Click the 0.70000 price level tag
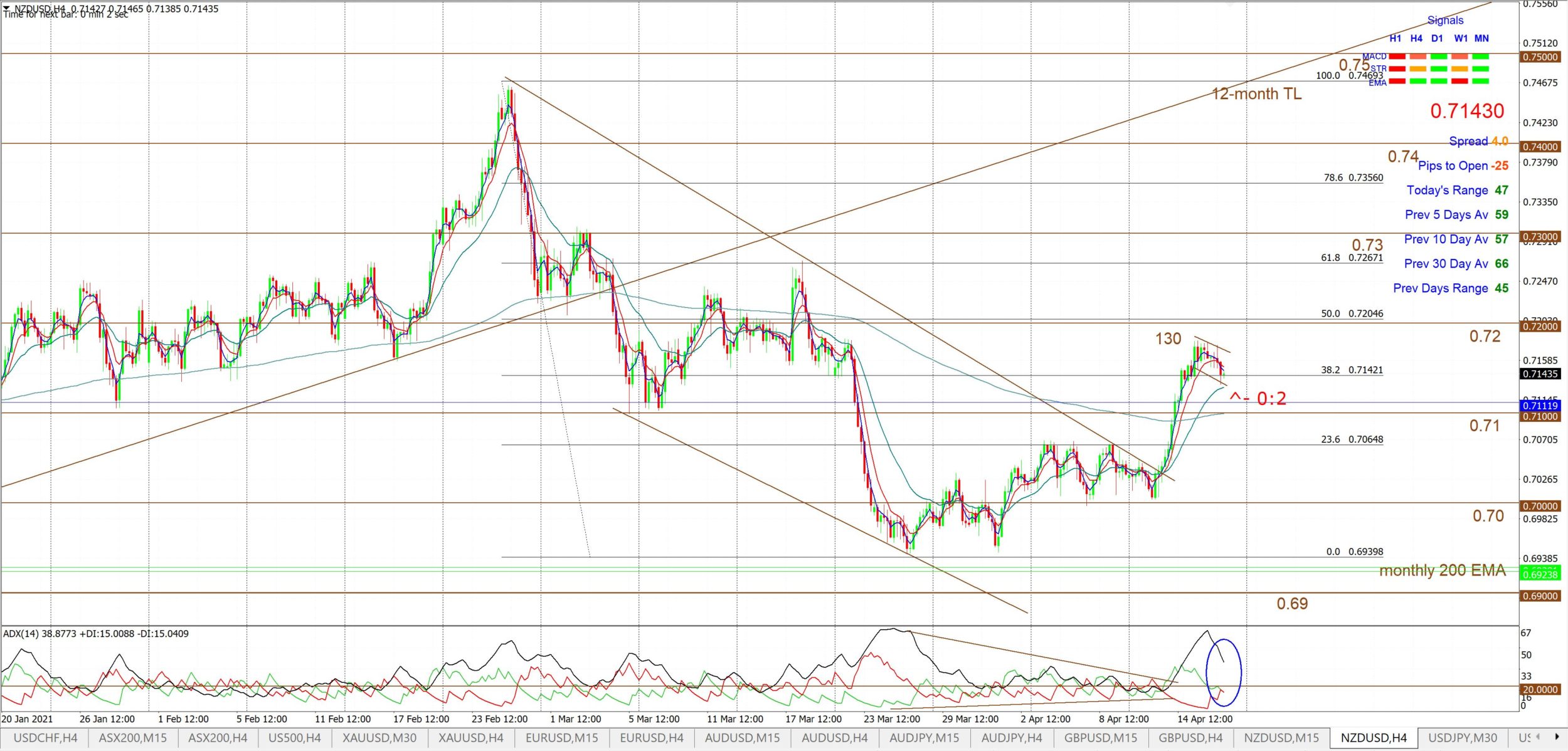The height and width of the screenshot is (751, 1568). coord(1540,507)
